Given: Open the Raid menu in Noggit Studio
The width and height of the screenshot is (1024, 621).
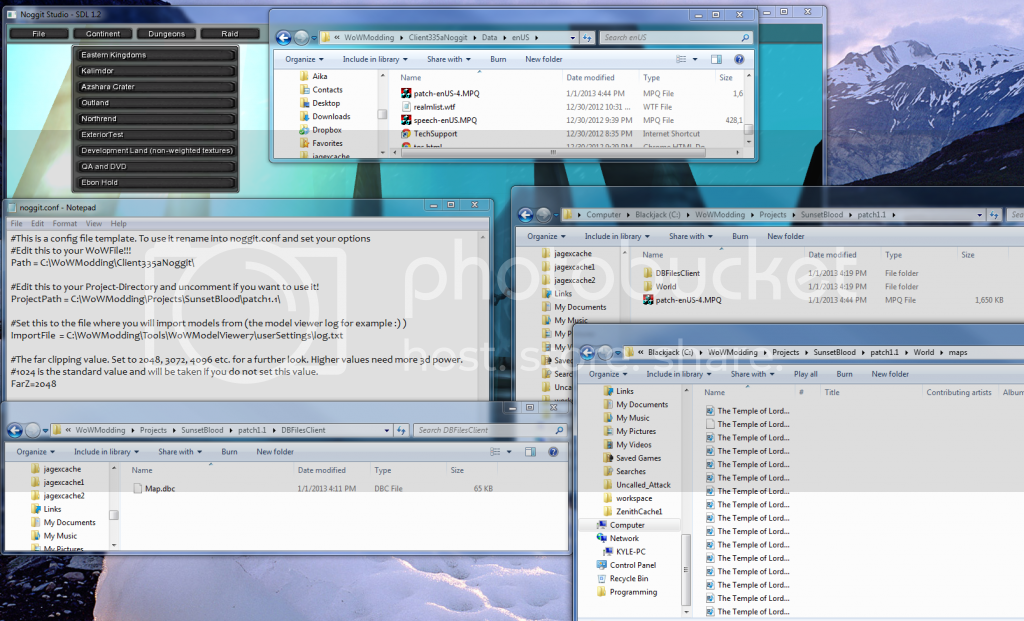Looking at the screenshot, I should coord(229,33).
